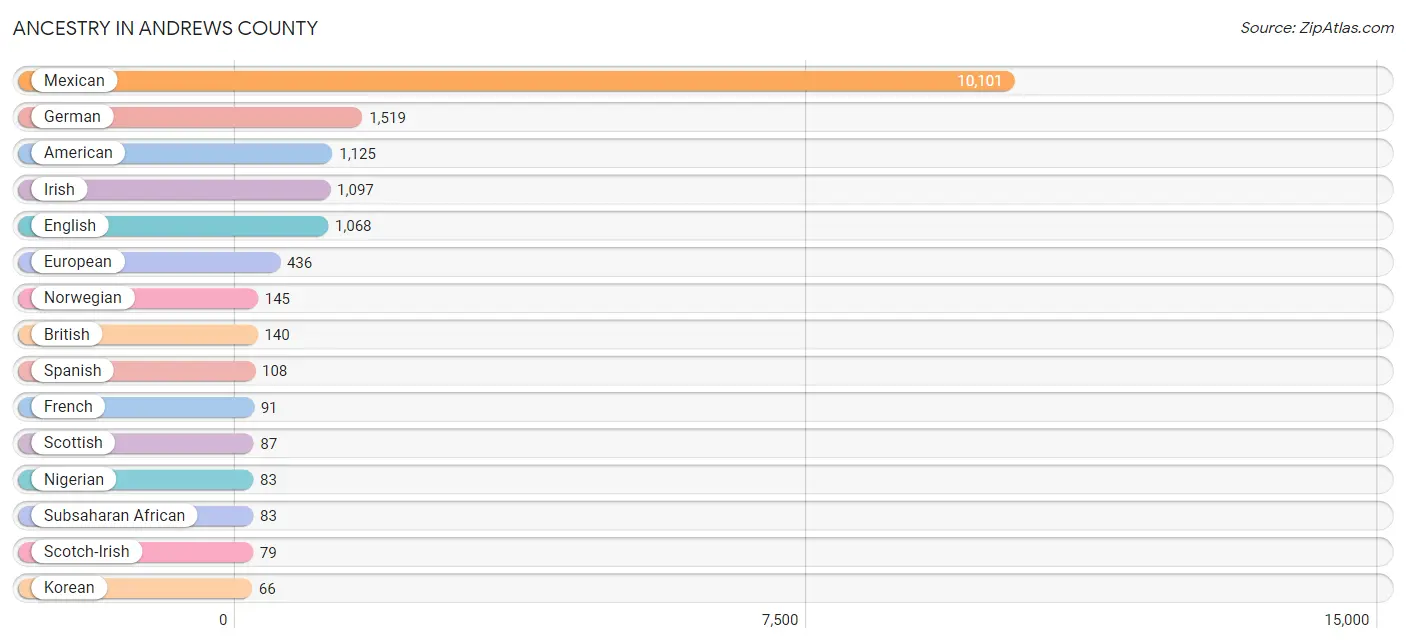
Task: Click the European bar label
Action: click(78, 262)
